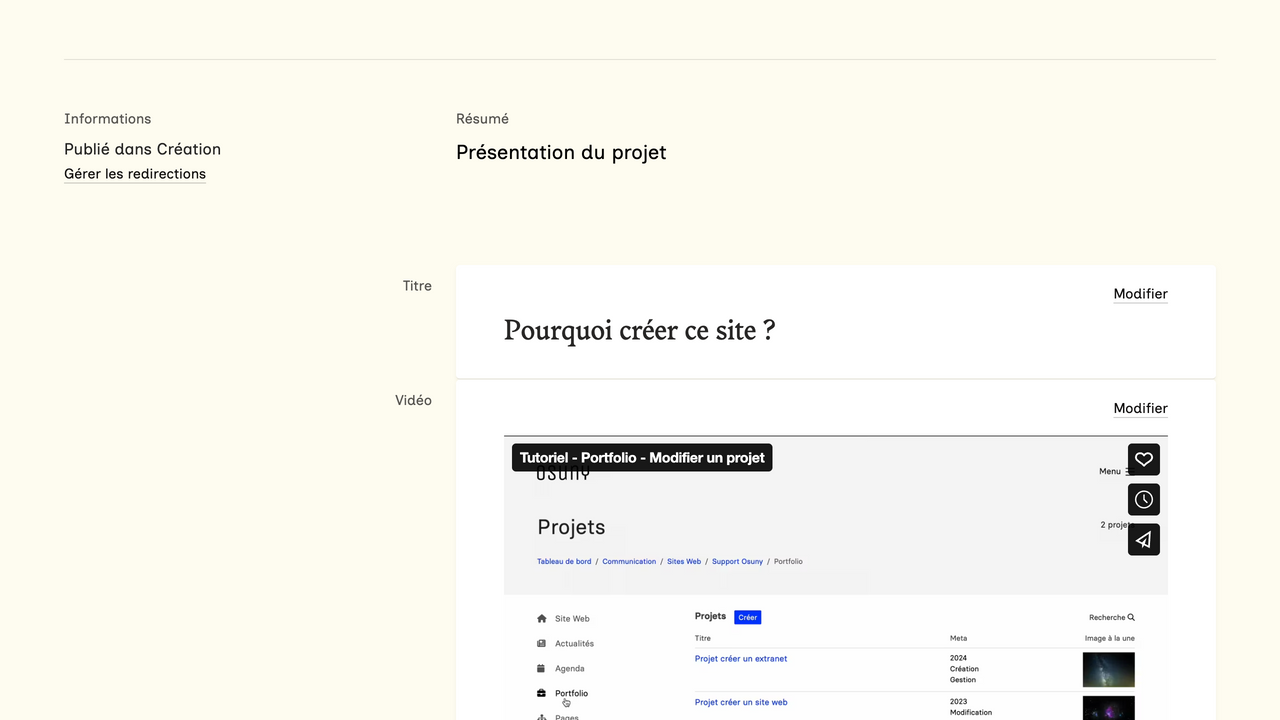This screenshot has height=720, width=1280.
Task: Go to Tableau de bord breadcrumb
Action: point(564,562)
